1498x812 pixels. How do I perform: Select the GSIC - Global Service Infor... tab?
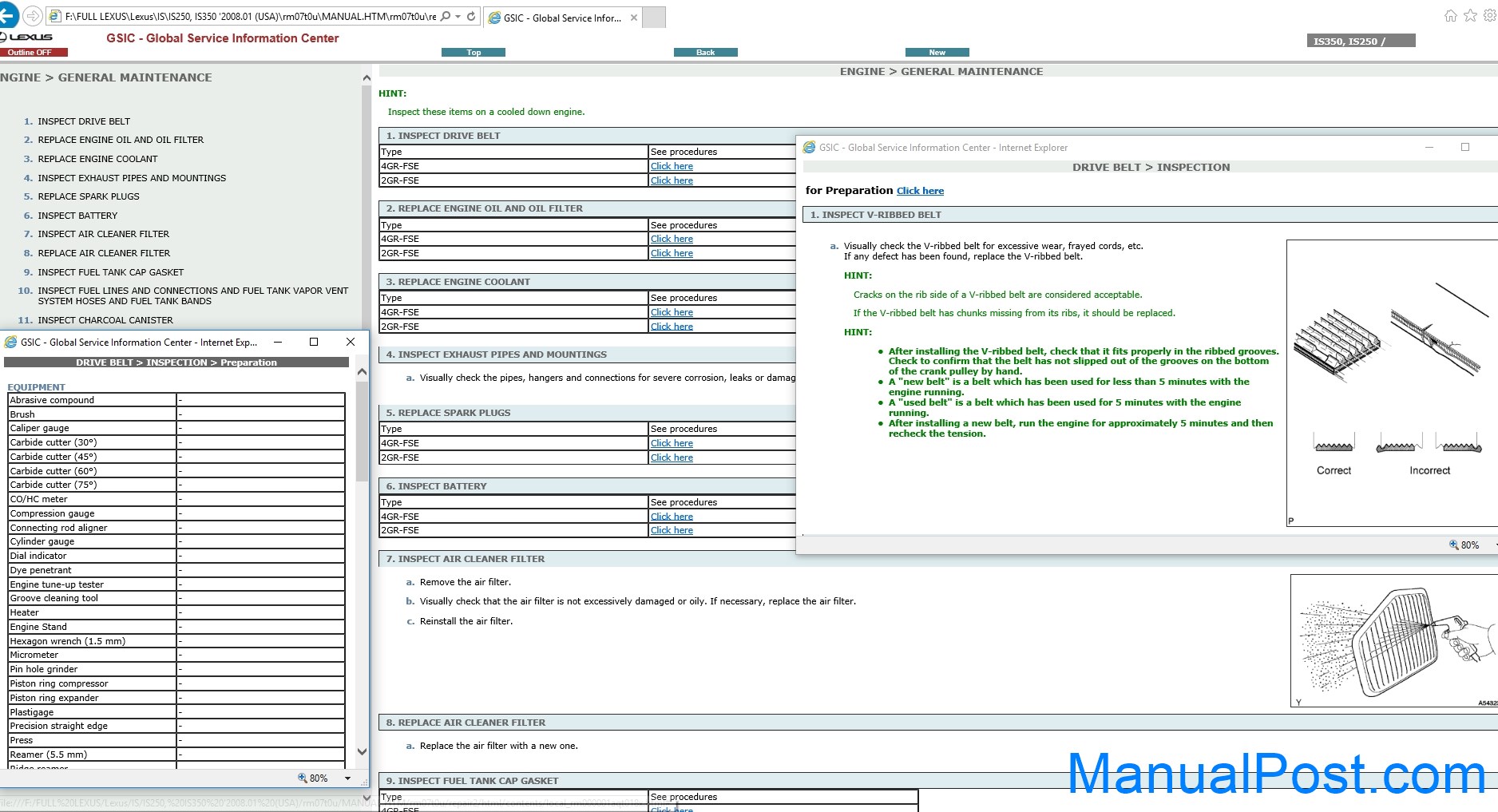562,18
